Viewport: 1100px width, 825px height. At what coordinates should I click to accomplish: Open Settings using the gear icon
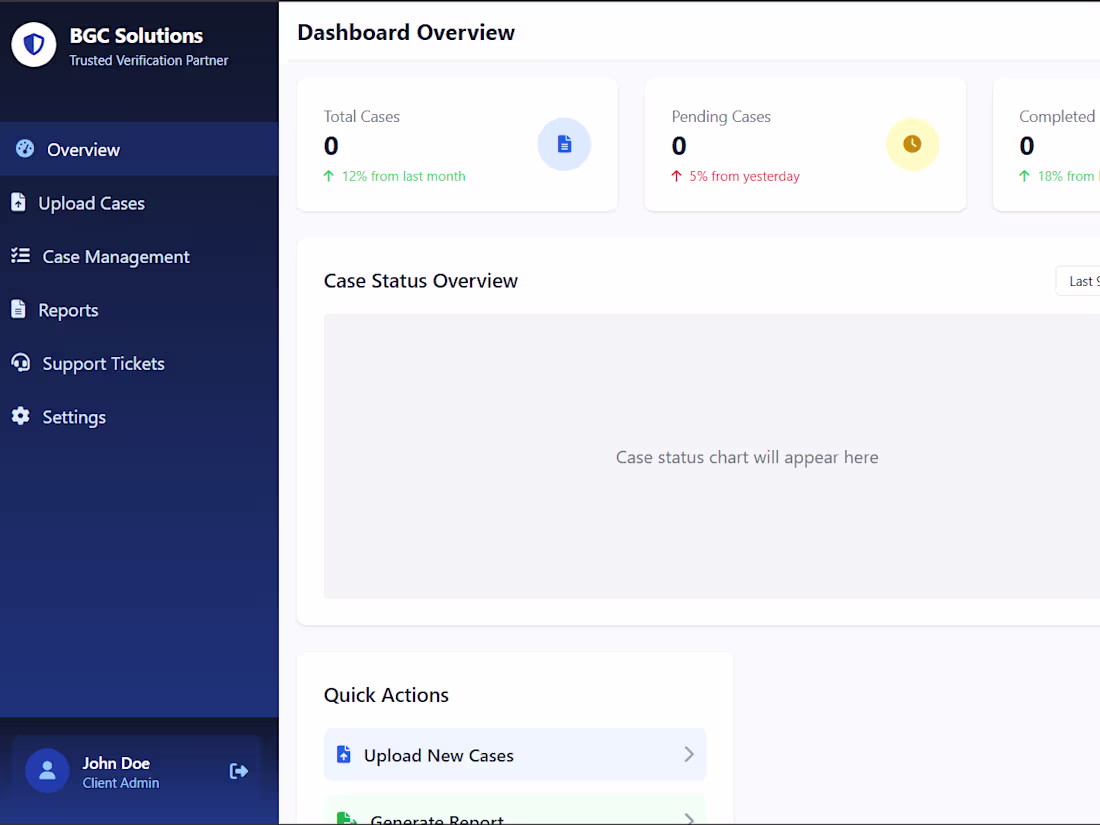(x=20, y=416)
